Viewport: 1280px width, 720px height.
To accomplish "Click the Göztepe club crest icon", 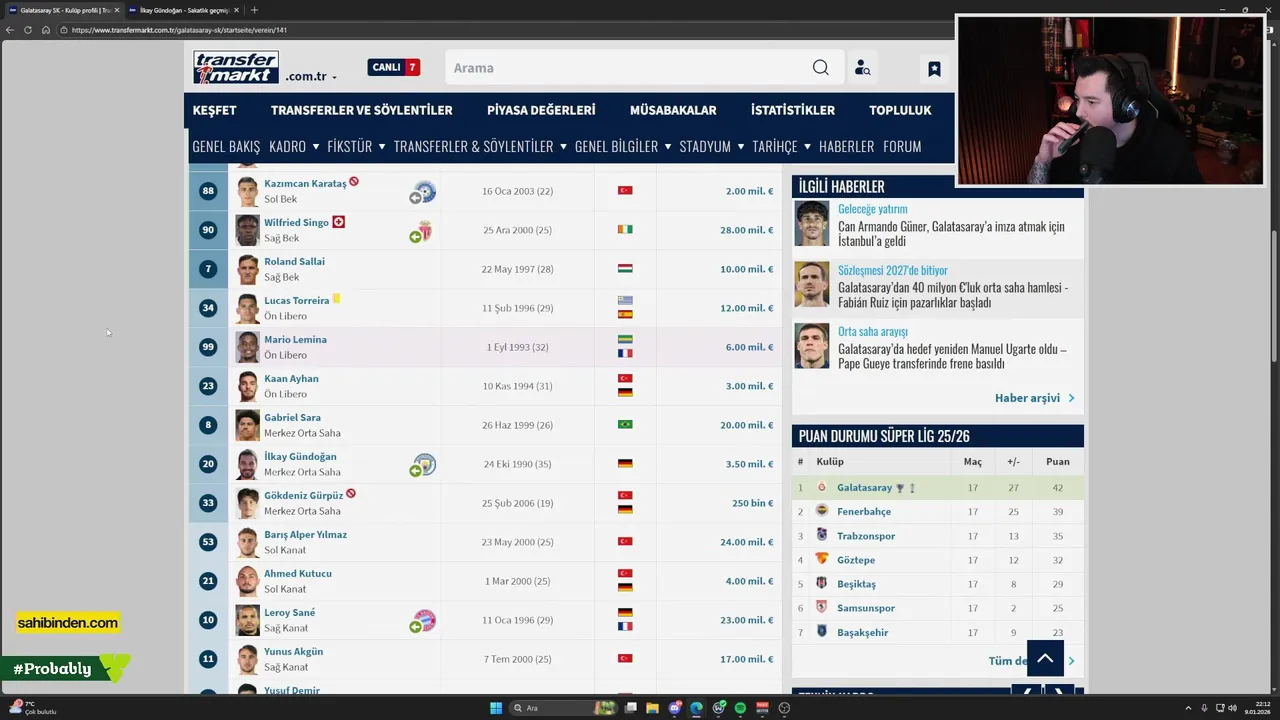I will (x=822, y=559).
